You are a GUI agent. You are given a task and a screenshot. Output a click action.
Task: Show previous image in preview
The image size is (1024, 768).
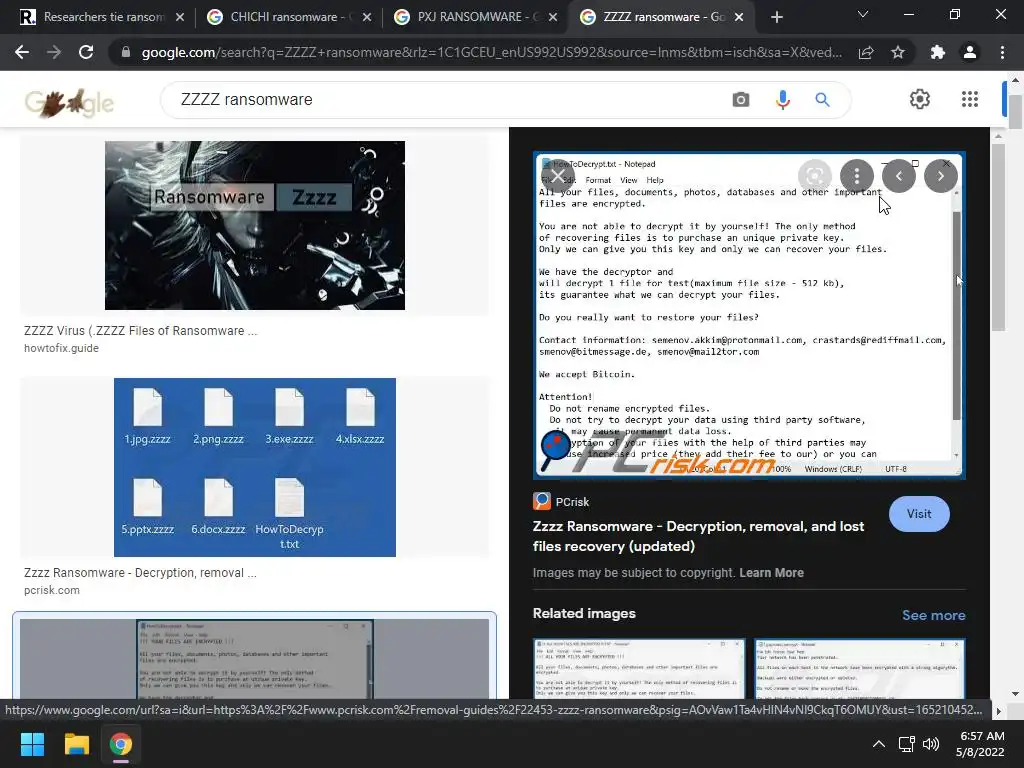899,176
